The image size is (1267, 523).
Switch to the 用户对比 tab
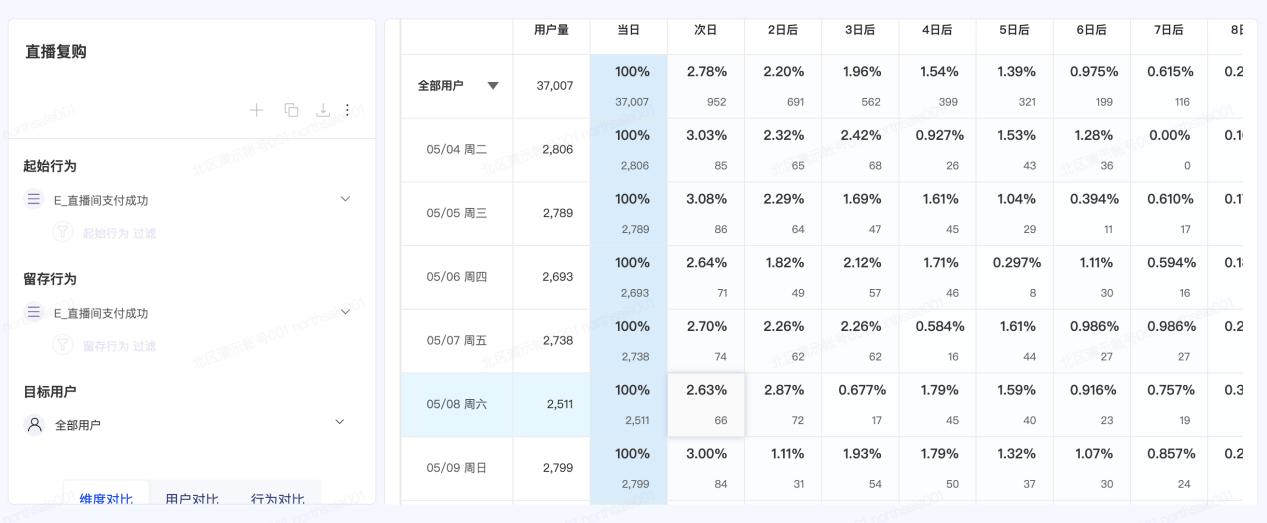[x=192, y=499]
